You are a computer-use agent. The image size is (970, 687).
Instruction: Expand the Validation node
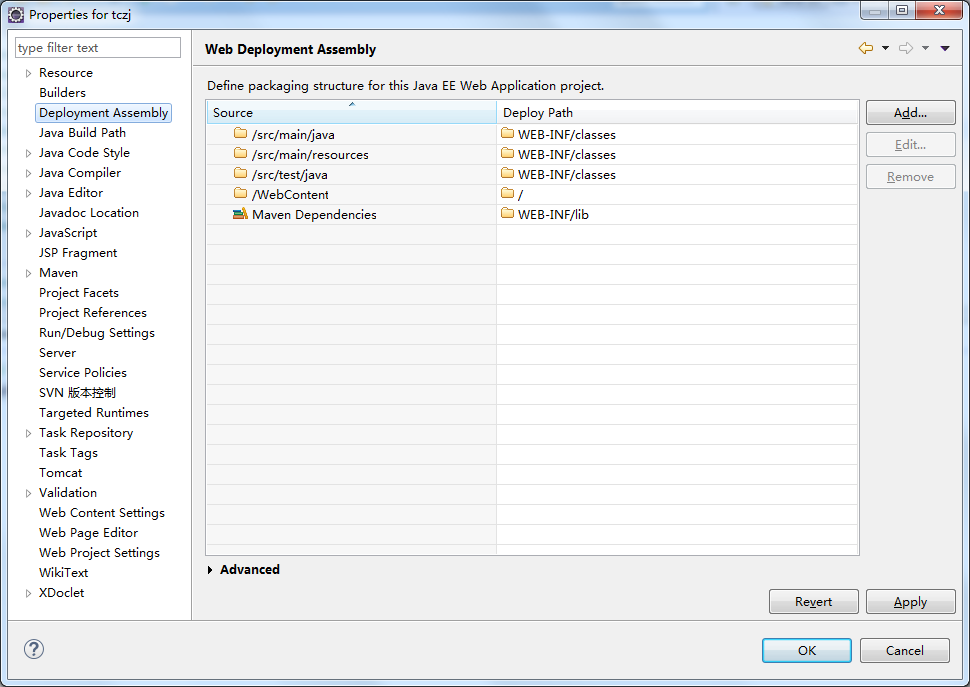click(x=28, y=493)
